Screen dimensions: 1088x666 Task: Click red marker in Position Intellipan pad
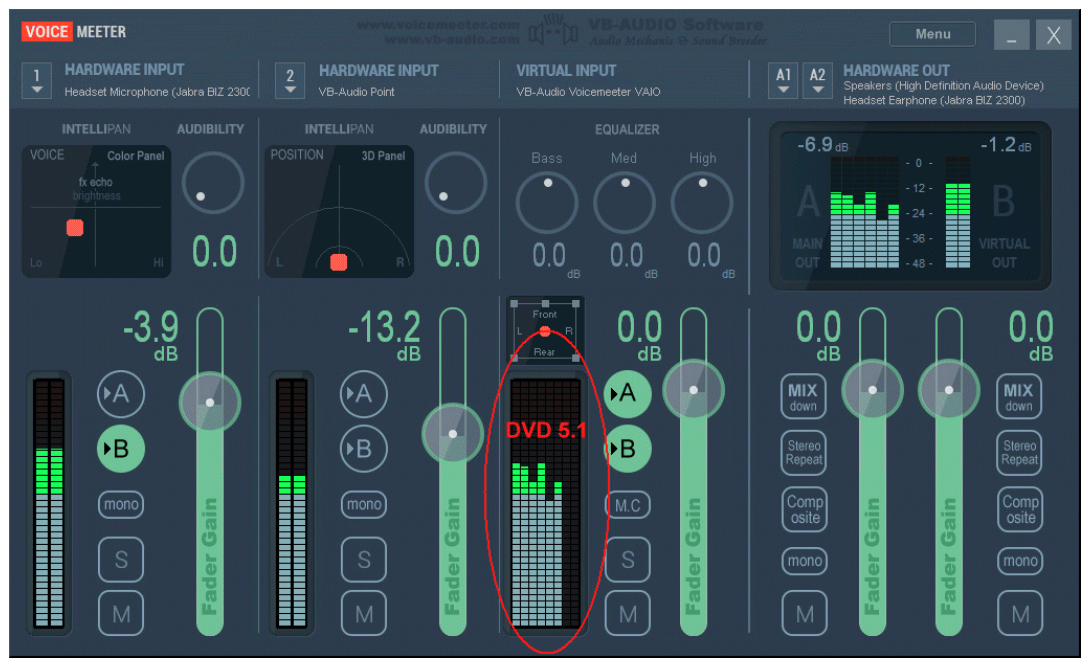pos(339,262)
